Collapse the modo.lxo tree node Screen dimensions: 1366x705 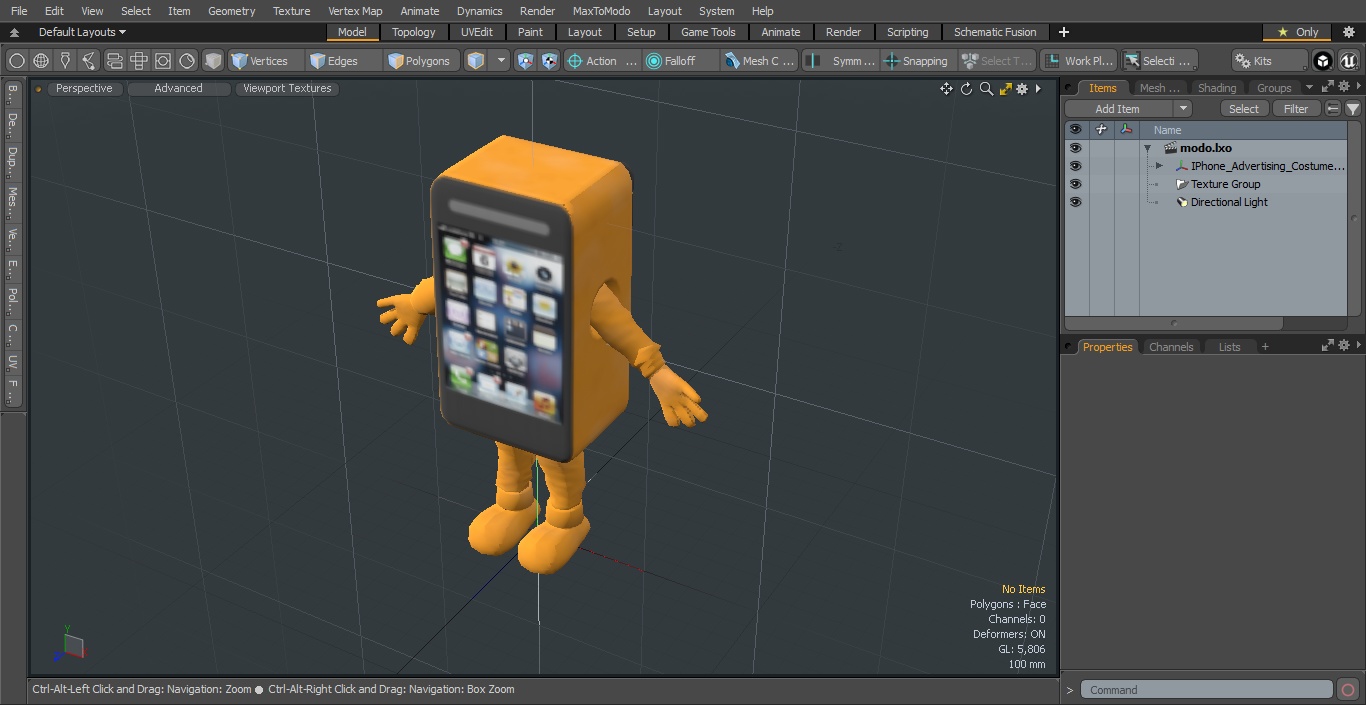[x=1148, y=148]
